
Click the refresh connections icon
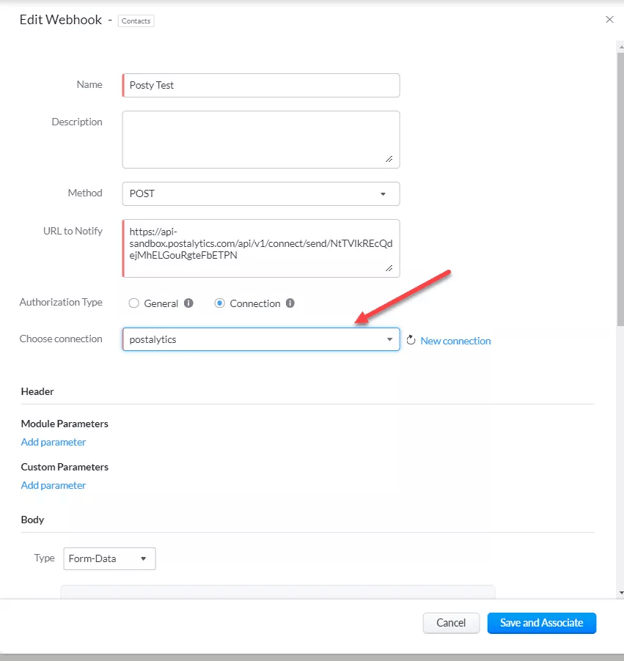point(411,340)
